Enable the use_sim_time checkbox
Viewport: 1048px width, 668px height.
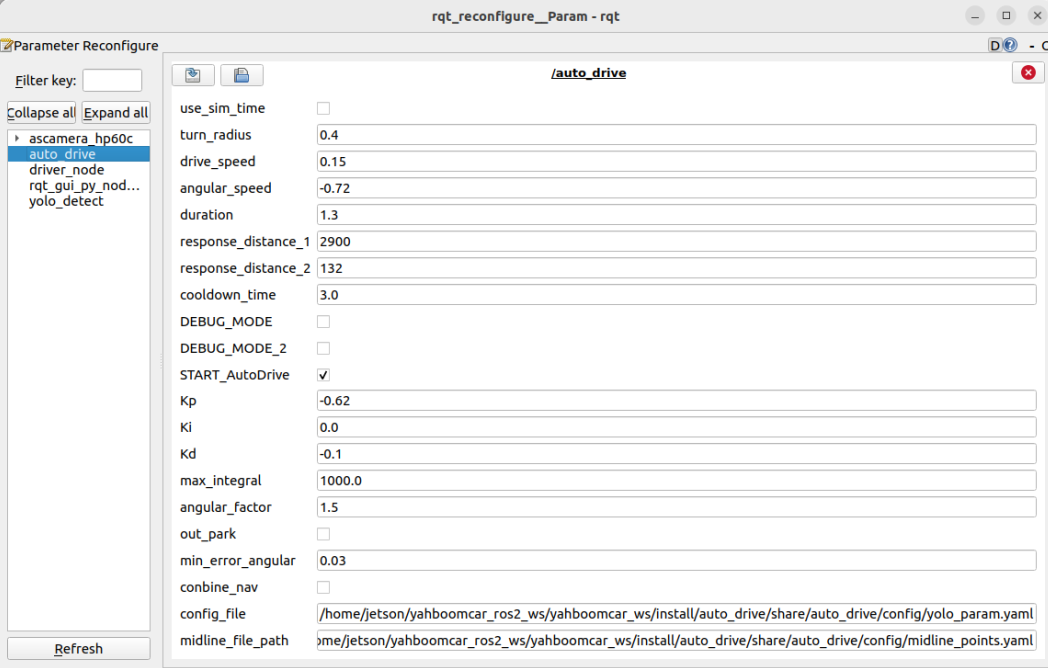click(x=323, y=108)
